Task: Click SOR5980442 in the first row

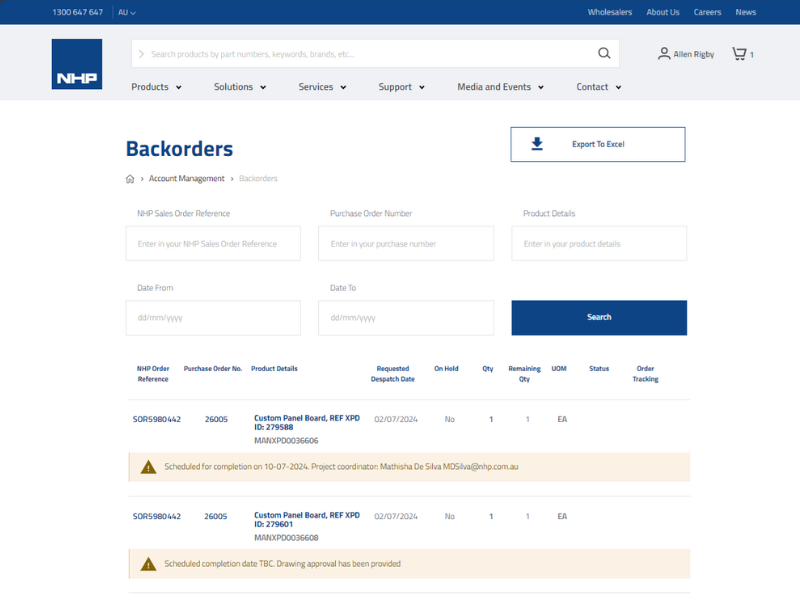Action: click(157, 419)
